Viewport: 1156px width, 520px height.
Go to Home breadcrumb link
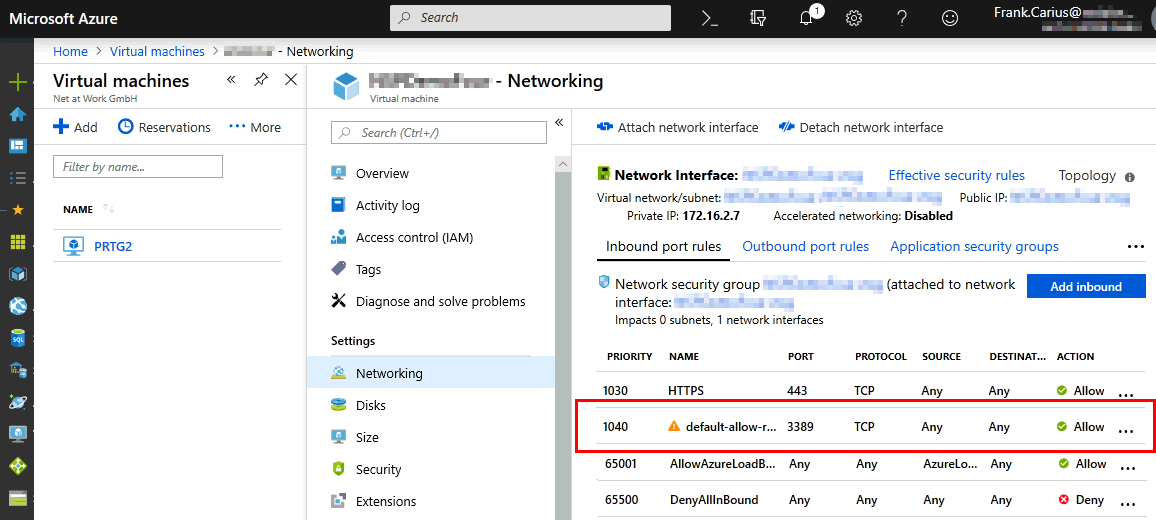click(x=70, y=52)
